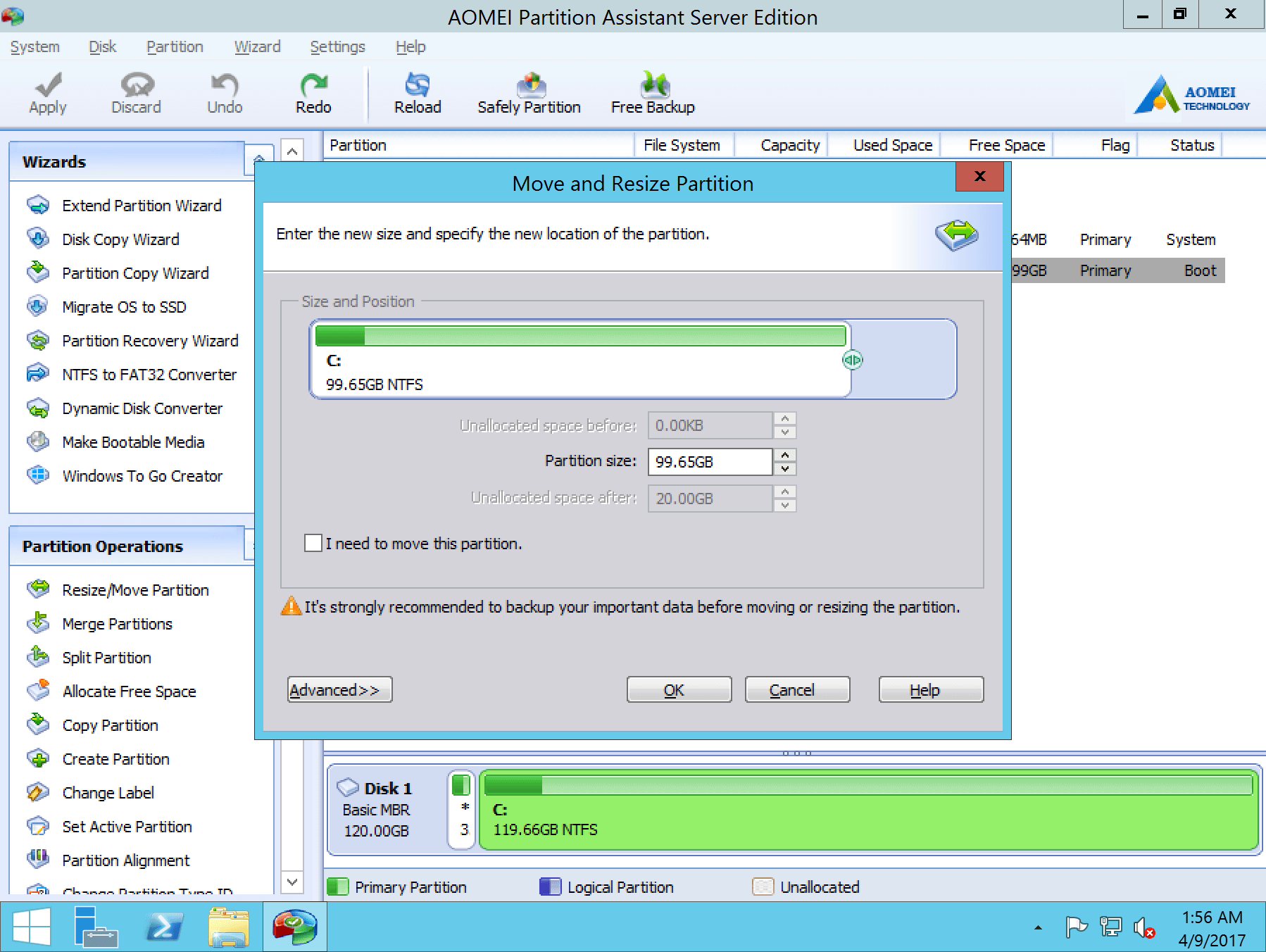Image resolution: width=1266 pixels, height=952 pixels.
Task: Click the partition right-edge resize handle
Action: tap(852, 360)
